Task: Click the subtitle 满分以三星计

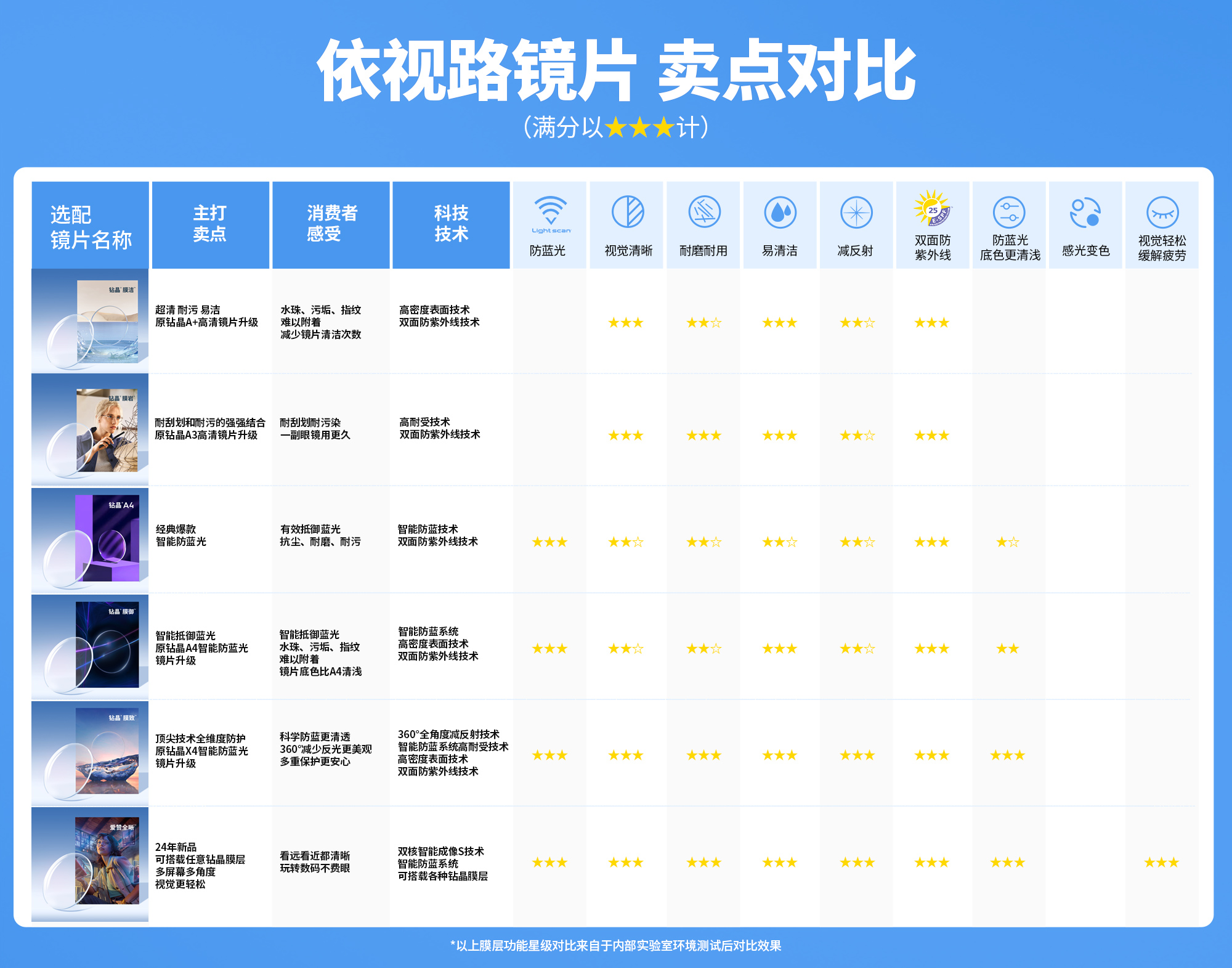Action: tap(616, 128)
